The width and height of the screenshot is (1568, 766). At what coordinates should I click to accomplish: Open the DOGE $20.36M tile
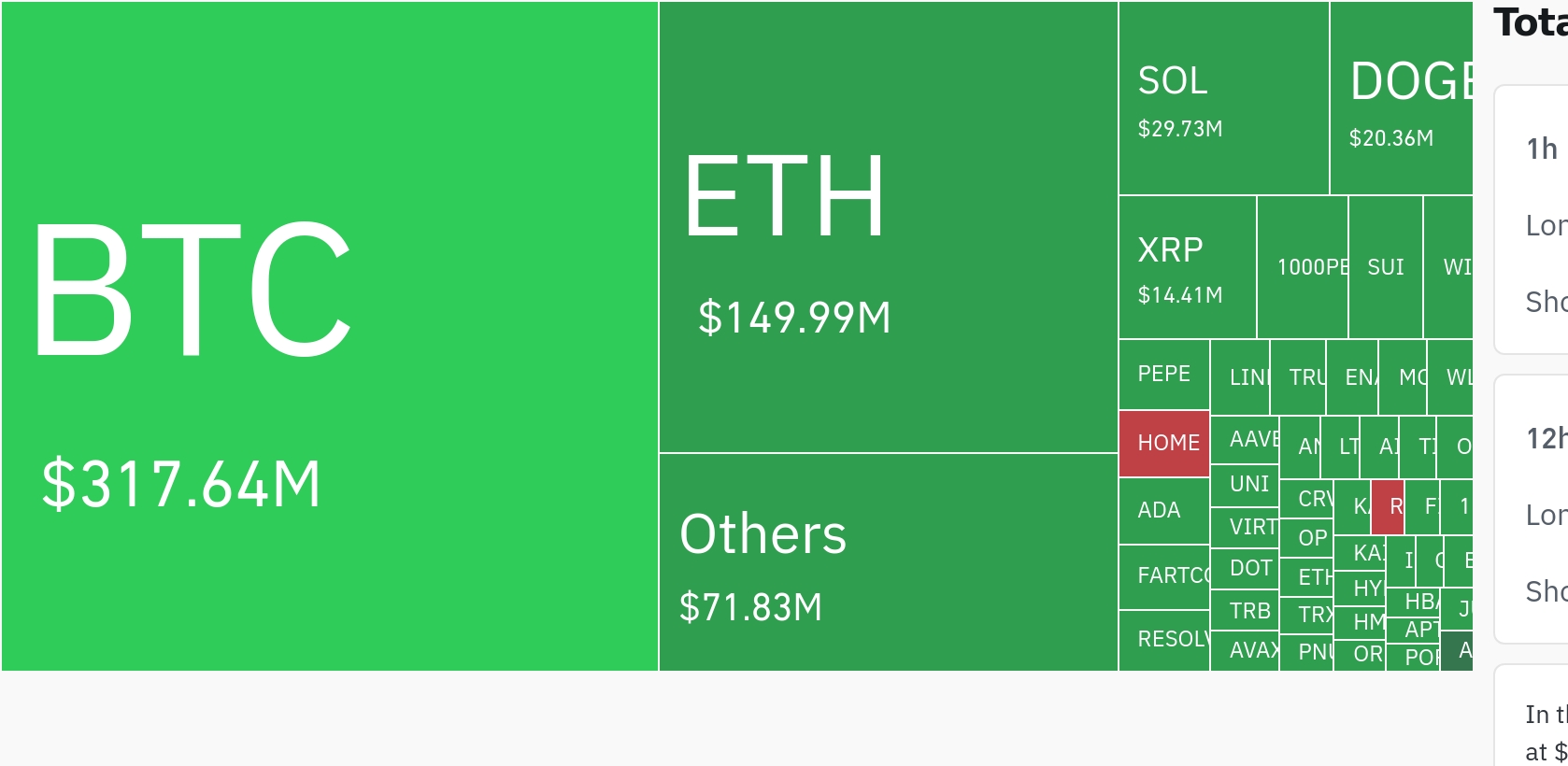pos(1402,98)
